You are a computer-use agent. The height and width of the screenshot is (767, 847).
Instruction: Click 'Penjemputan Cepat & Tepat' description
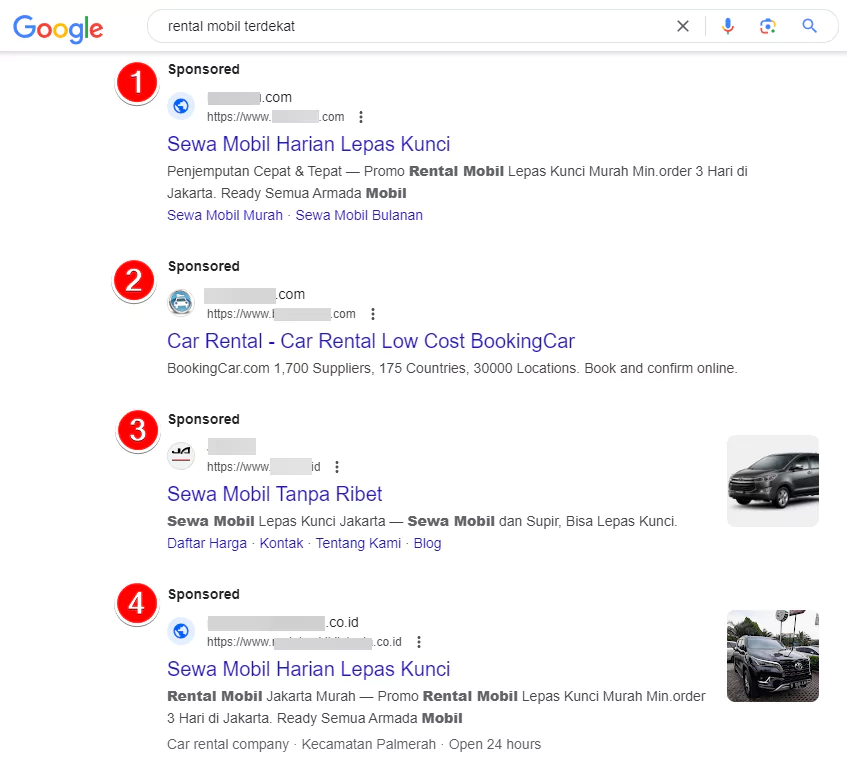coord(457,182)
